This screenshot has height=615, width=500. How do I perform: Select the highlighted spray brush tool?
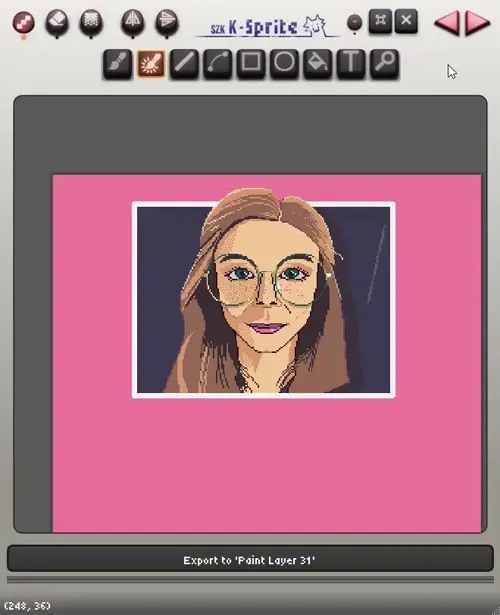pyautogui.click(x=151, y=64)
